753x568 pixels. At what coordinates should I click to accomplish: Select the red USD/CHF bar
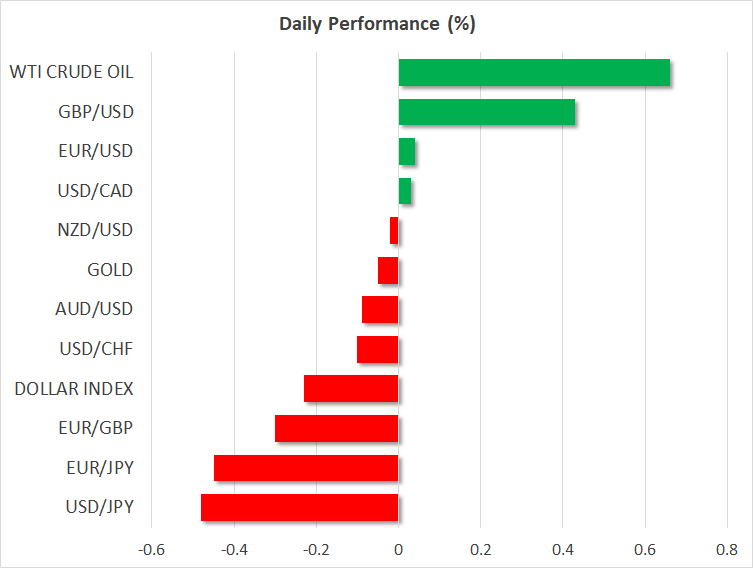(378, 349)
